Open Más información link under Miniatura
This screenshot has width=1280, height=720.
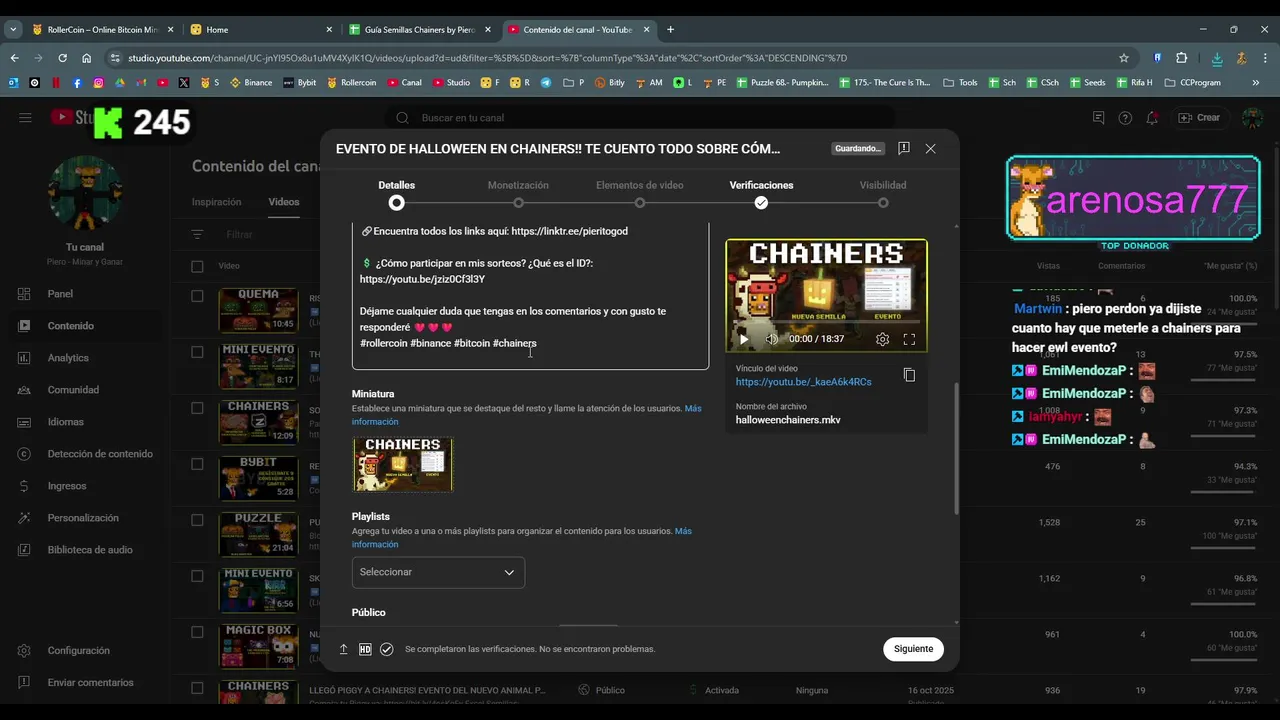(x=526, y=415)
